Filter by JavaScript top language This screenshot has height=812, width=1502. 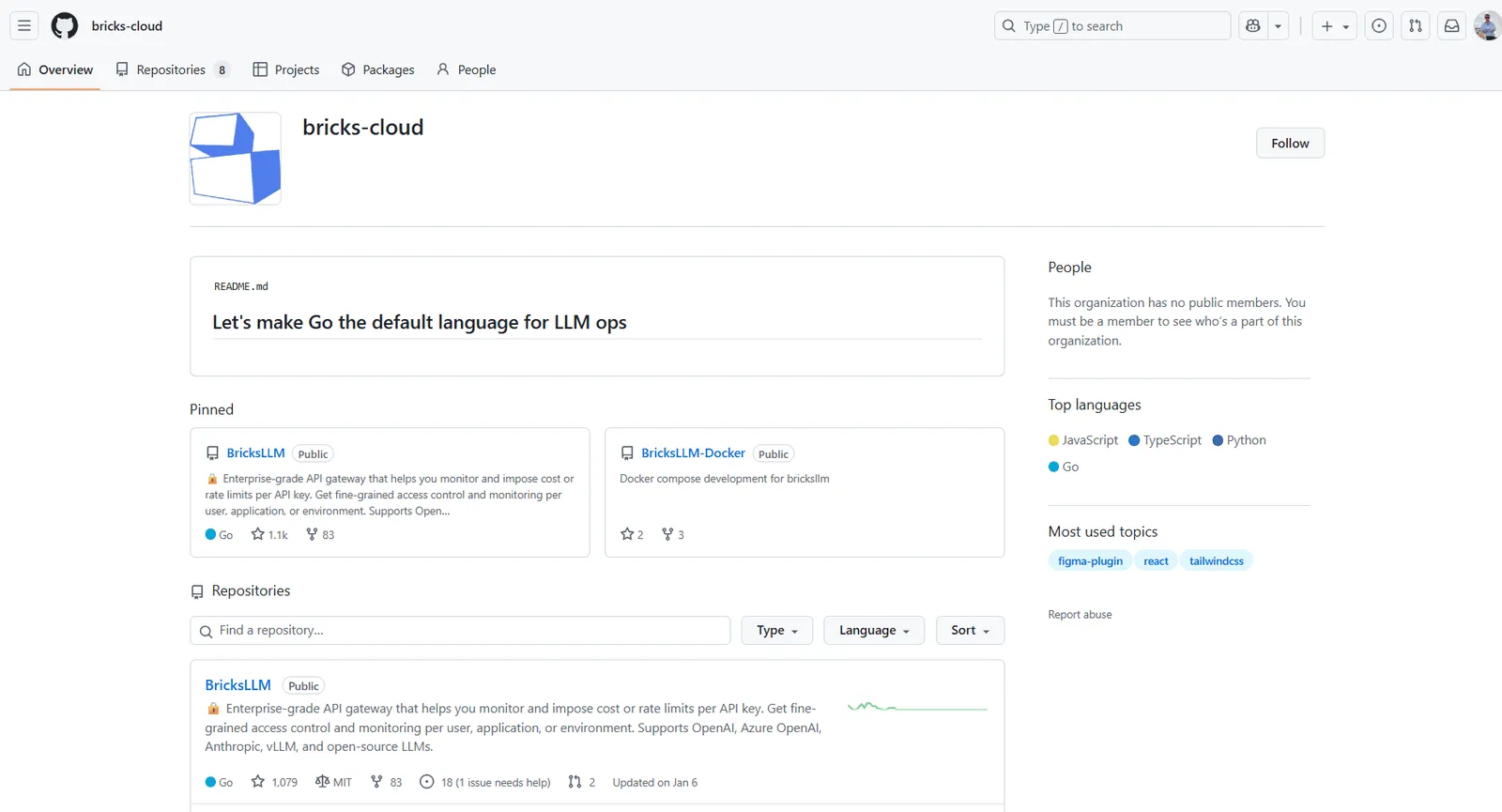click(x=1083, y=440)
